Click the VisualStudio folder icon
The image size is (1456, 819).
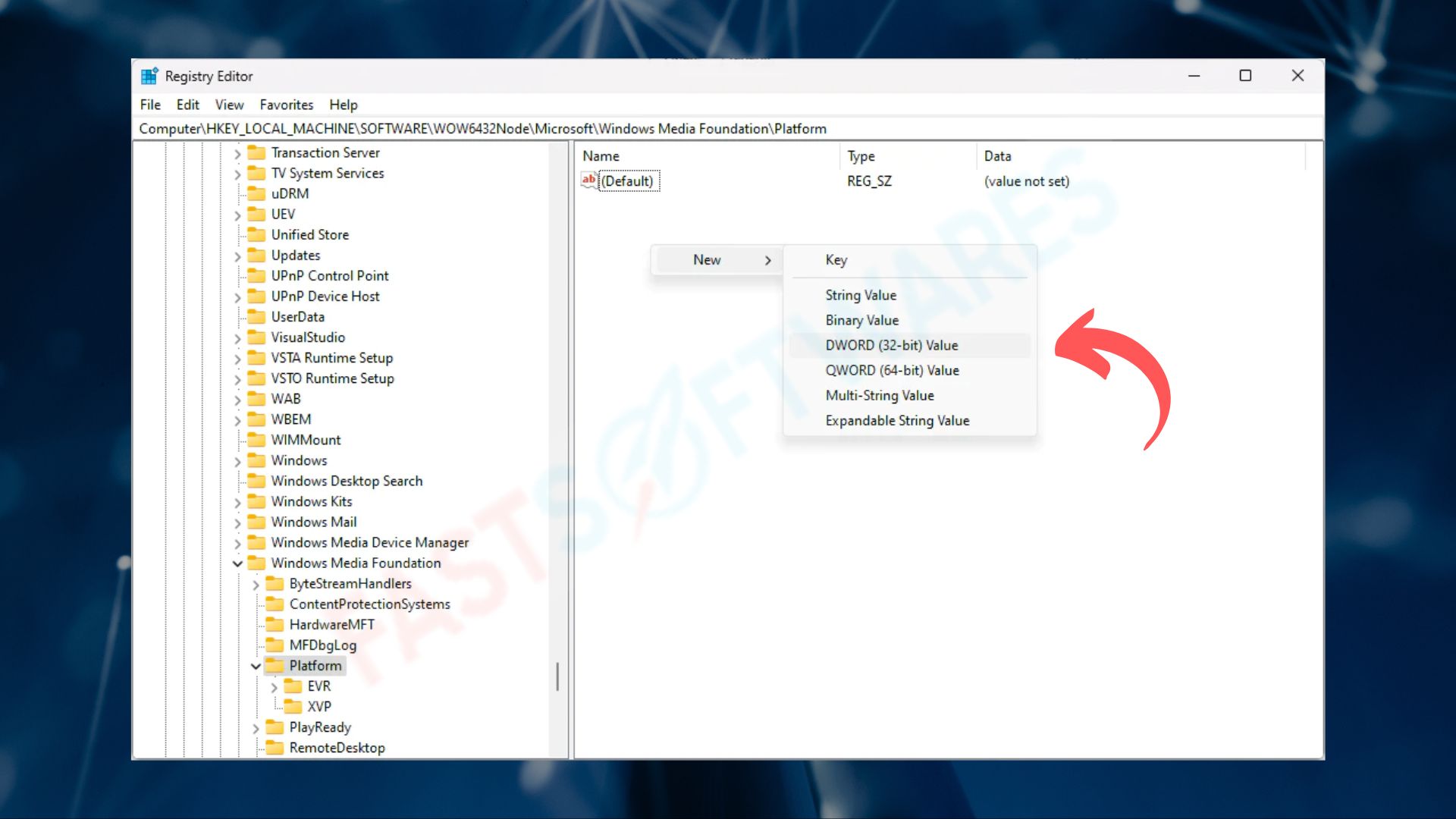[257, 337]
